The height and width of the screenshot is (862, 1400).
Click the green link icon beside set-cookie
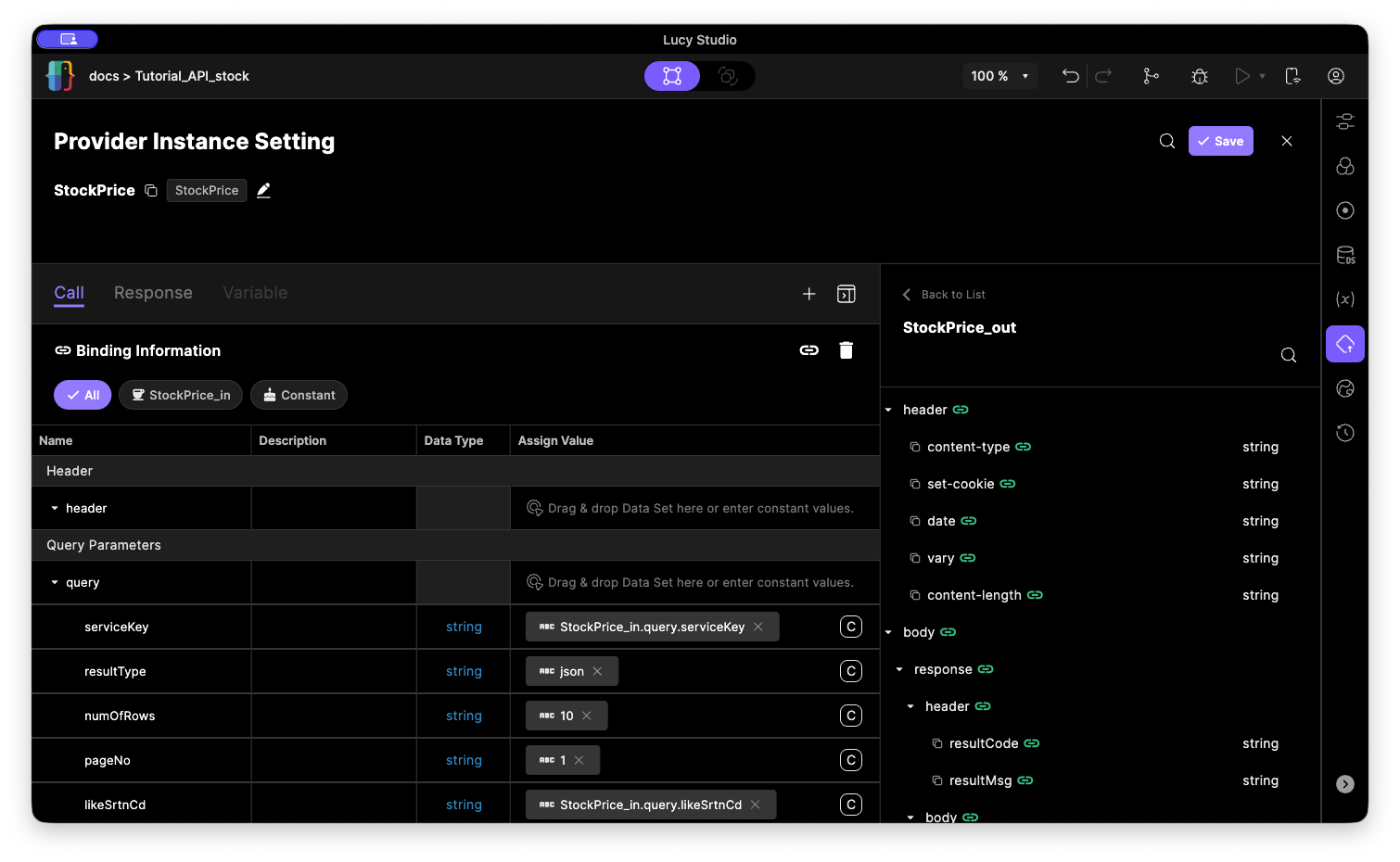tap(1008, 484)
